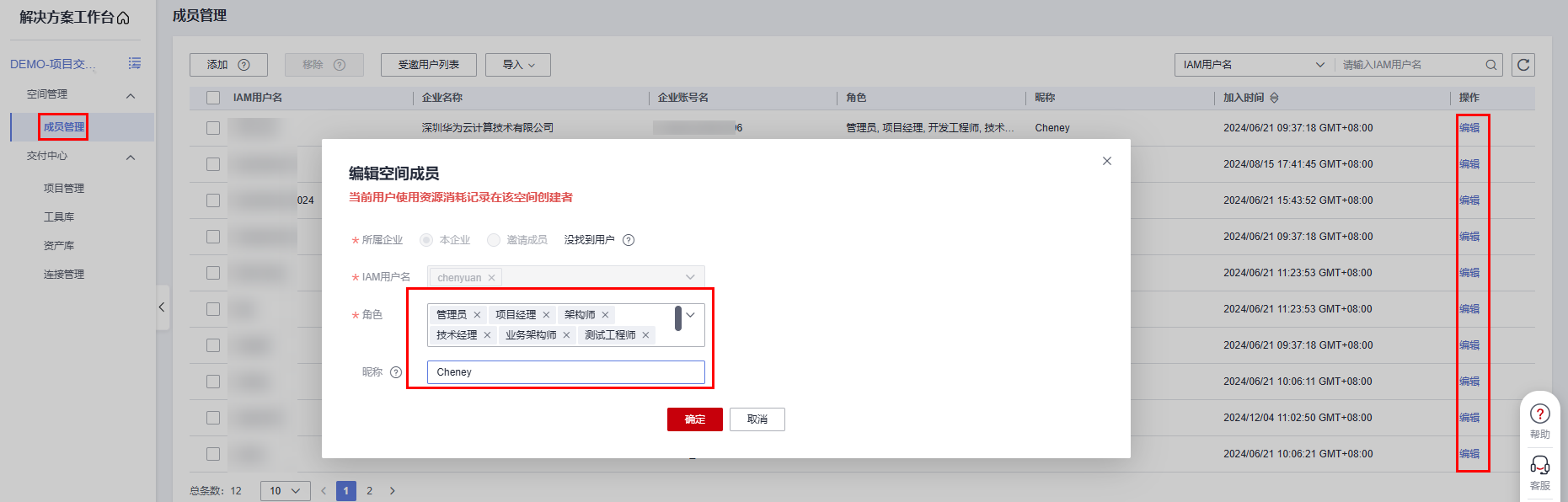Check the row joined 2024/06/21 10:06:11
The width and height of the screenshot is (1568, 502).
pos(213,382)
